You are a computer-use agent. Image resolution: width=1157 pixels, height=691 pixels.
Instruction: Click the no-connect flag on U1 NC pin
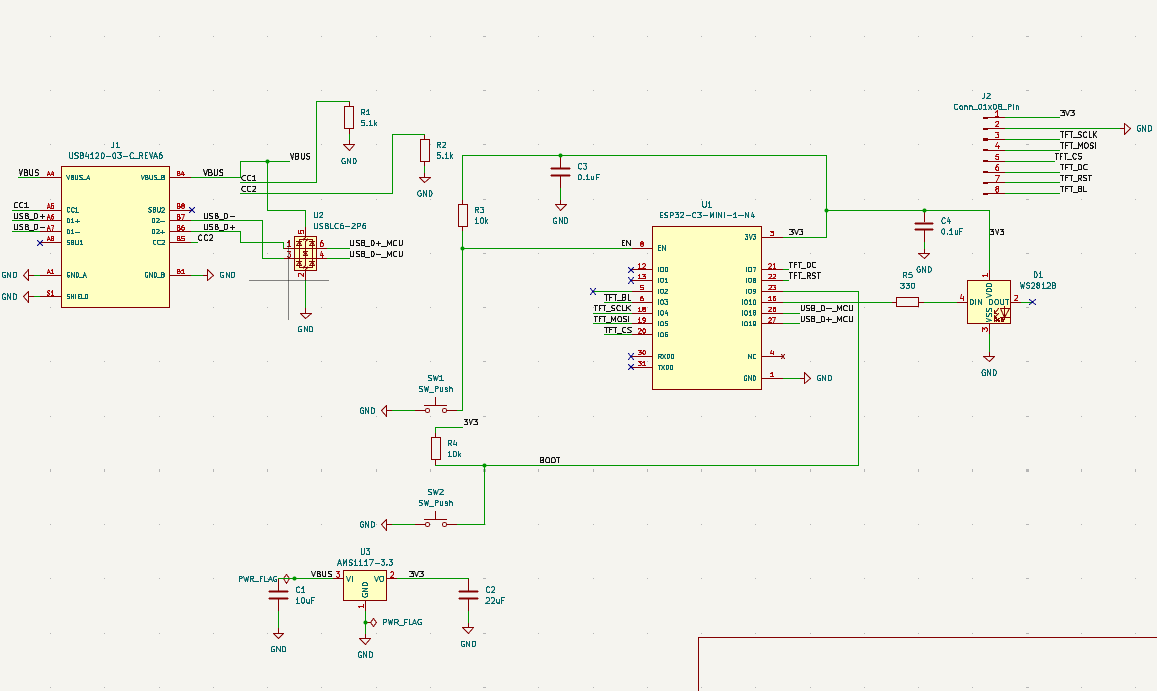coord(783,357)
